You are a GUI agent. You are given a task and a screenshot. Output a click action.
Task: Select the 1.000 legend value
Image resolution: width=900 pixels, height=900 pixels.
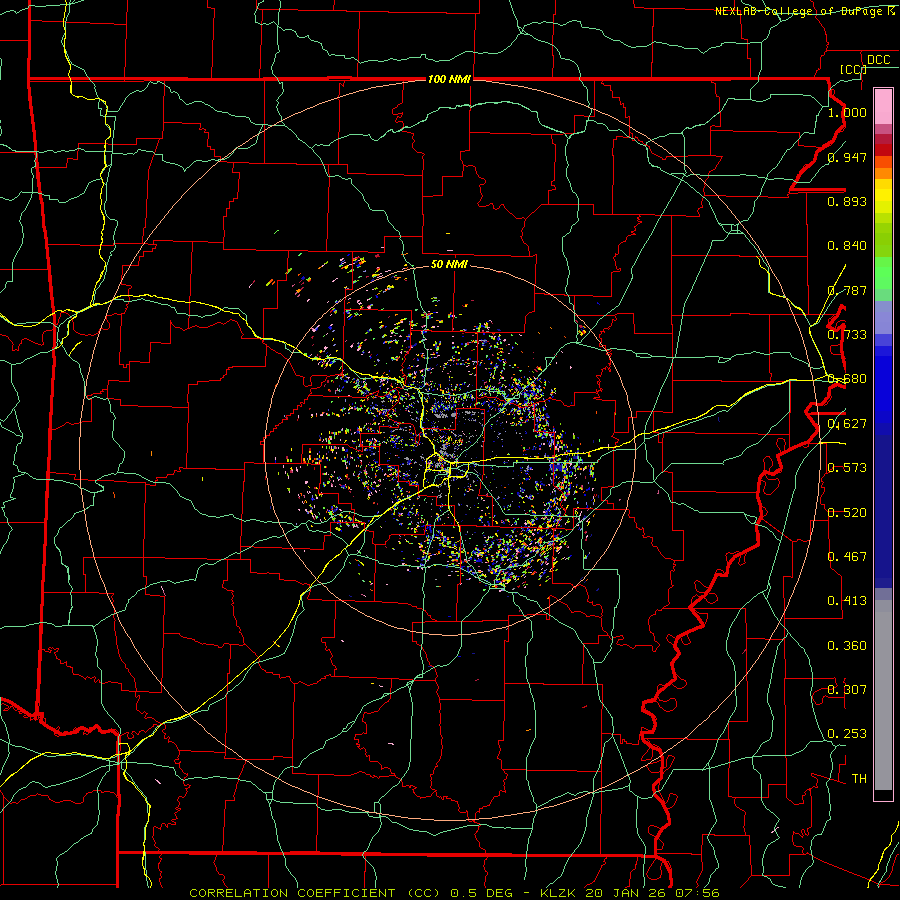click(x=847, y=112)
